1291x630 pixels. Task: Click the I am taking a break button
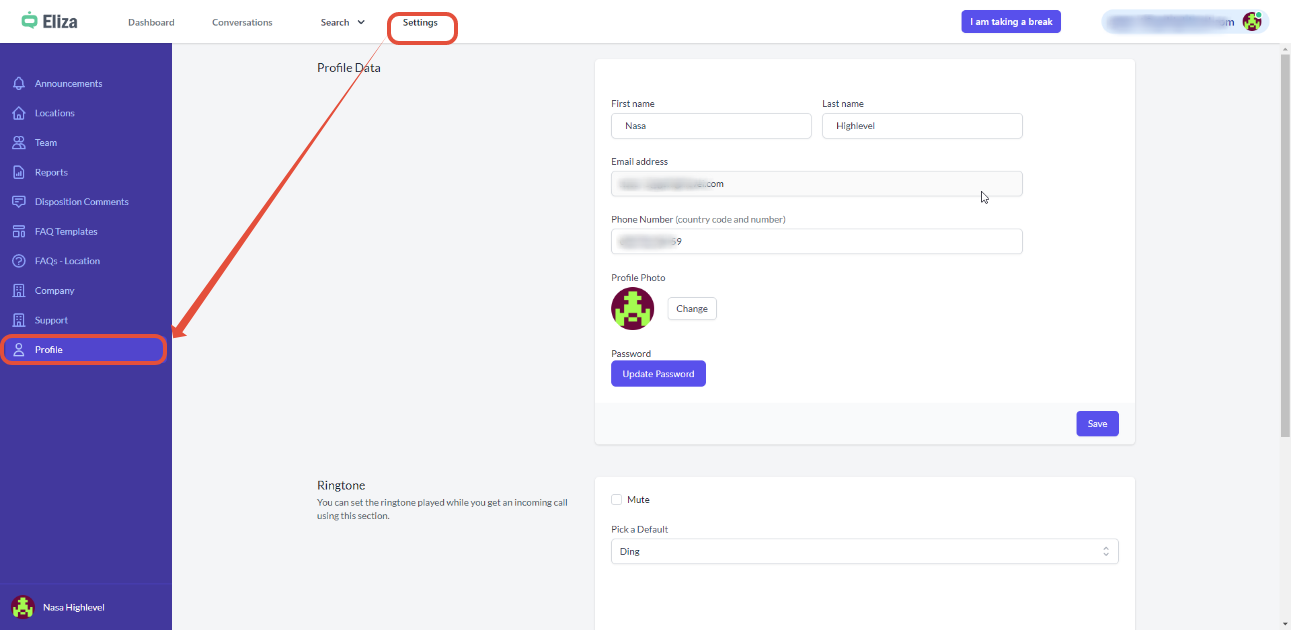1011,22
